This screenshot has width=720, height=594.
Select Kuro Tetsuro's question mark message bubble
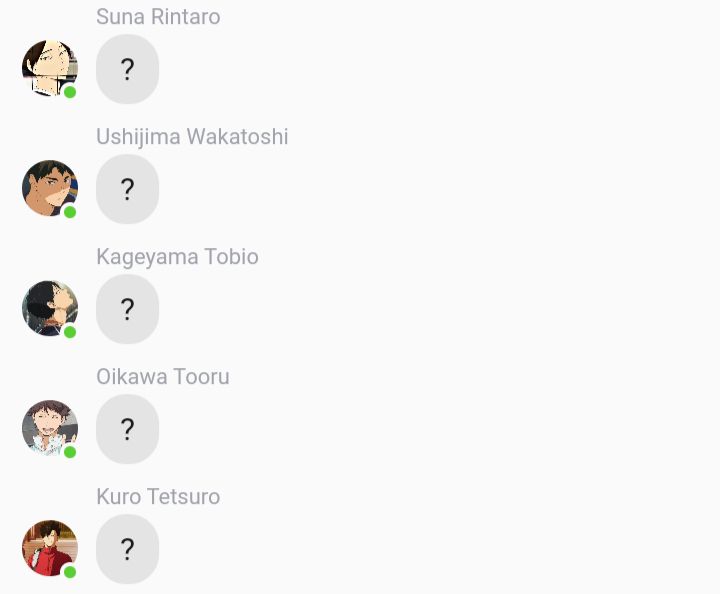(127, 549)
